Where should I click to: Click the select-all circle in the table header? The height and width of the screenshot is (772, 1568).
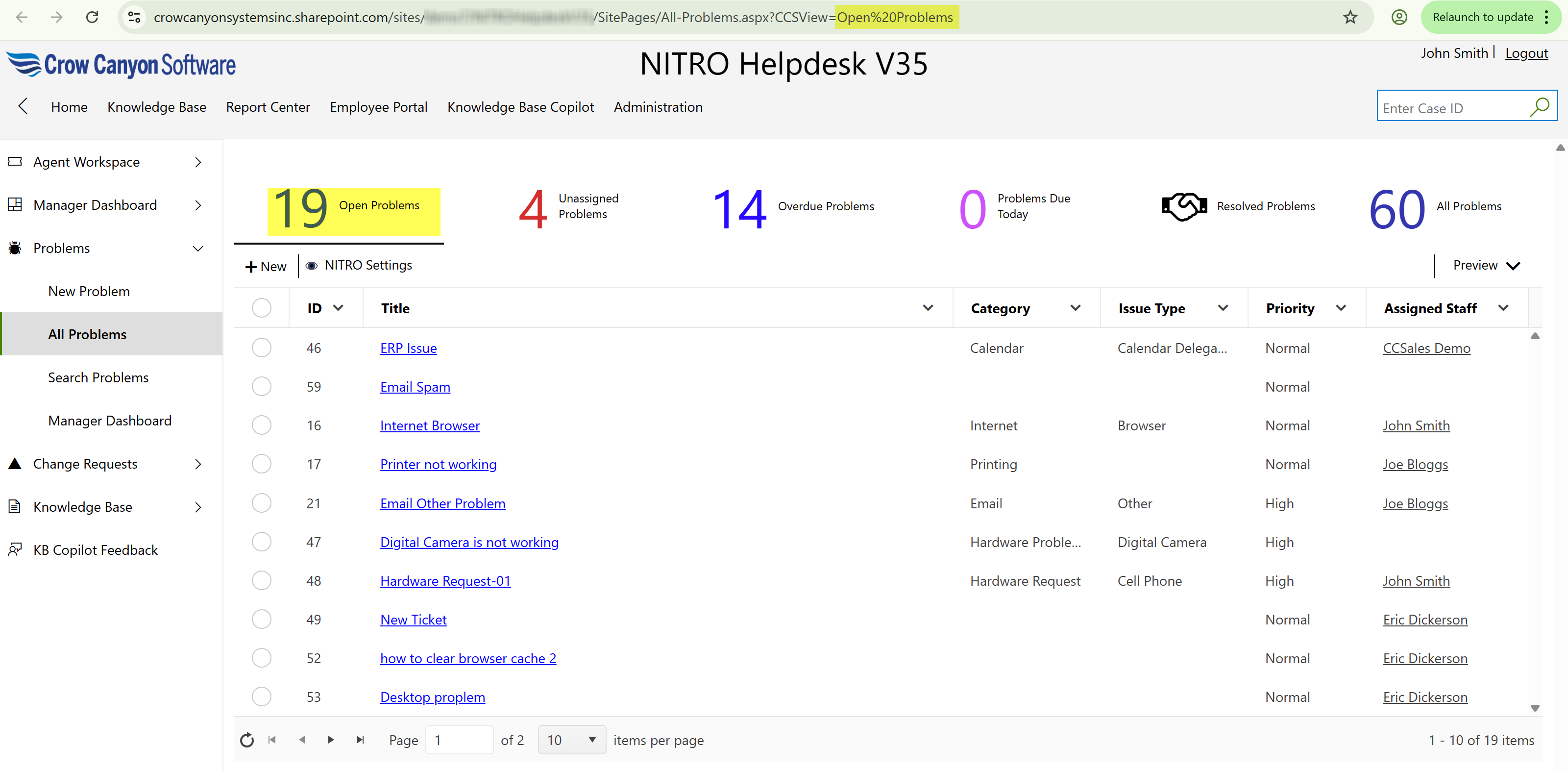[262, 307]
